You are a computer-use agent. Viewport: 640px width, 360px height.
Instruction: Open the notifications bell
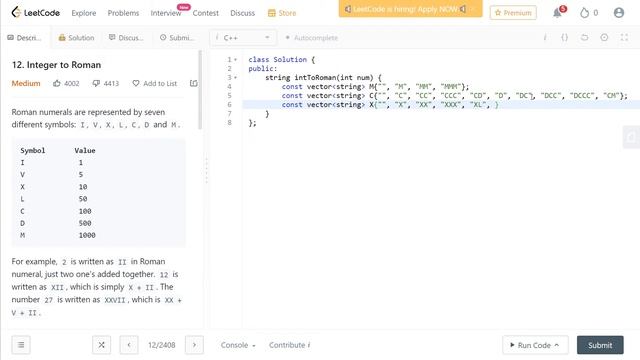click(x=558, y=13)
